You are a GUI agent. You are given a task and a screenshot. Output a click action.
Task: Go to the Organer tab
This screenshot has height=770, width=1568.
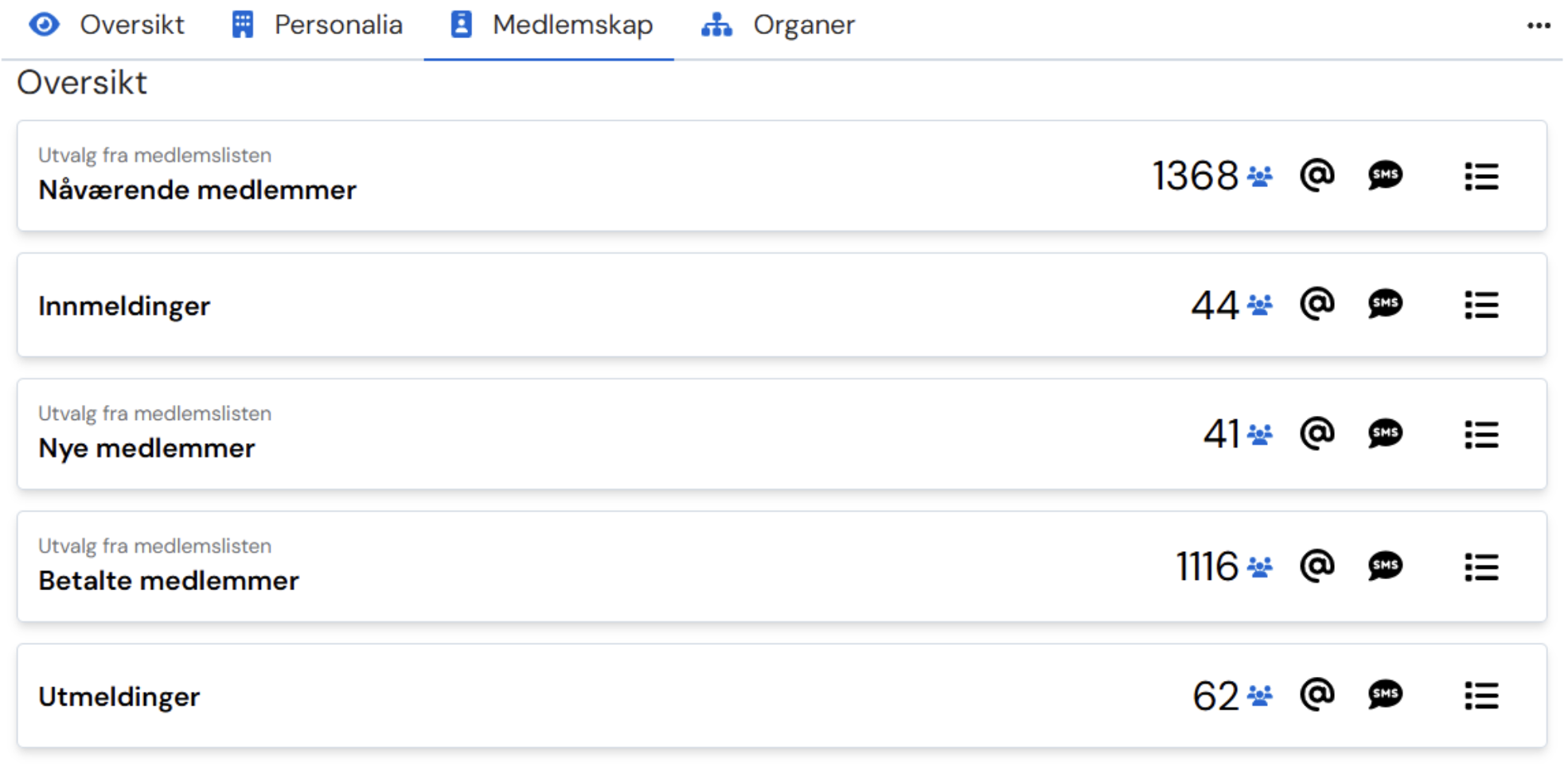[778, 25]
